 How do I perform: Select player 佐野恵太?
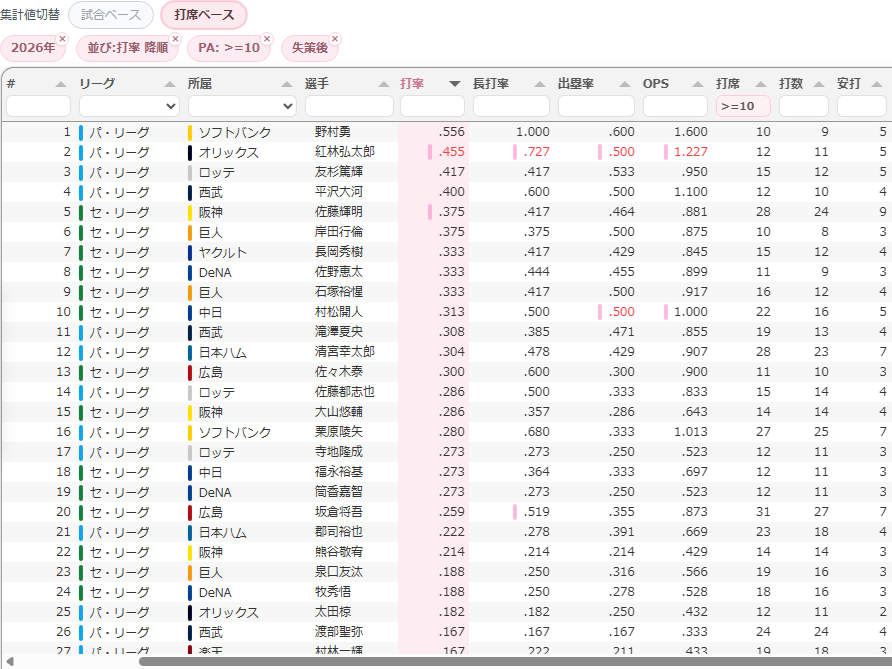pos(339,272)
